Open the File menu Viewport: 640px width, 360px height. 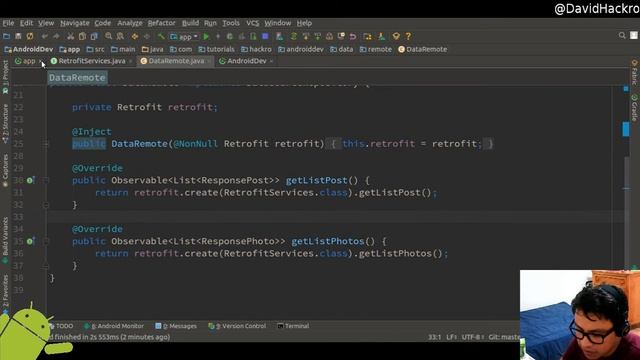pos(8,23)
